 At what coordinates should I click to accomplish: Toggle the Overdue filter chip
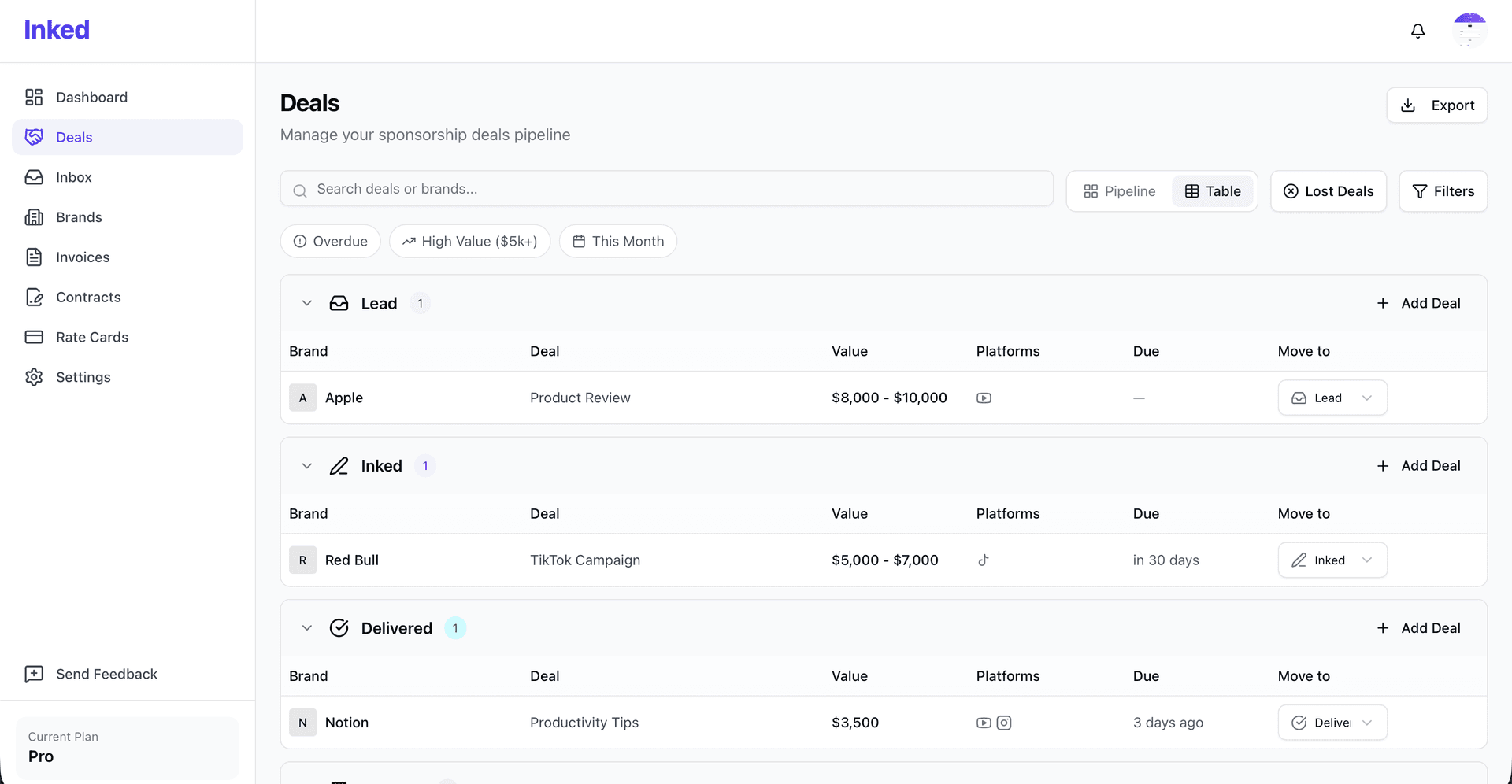330,241
